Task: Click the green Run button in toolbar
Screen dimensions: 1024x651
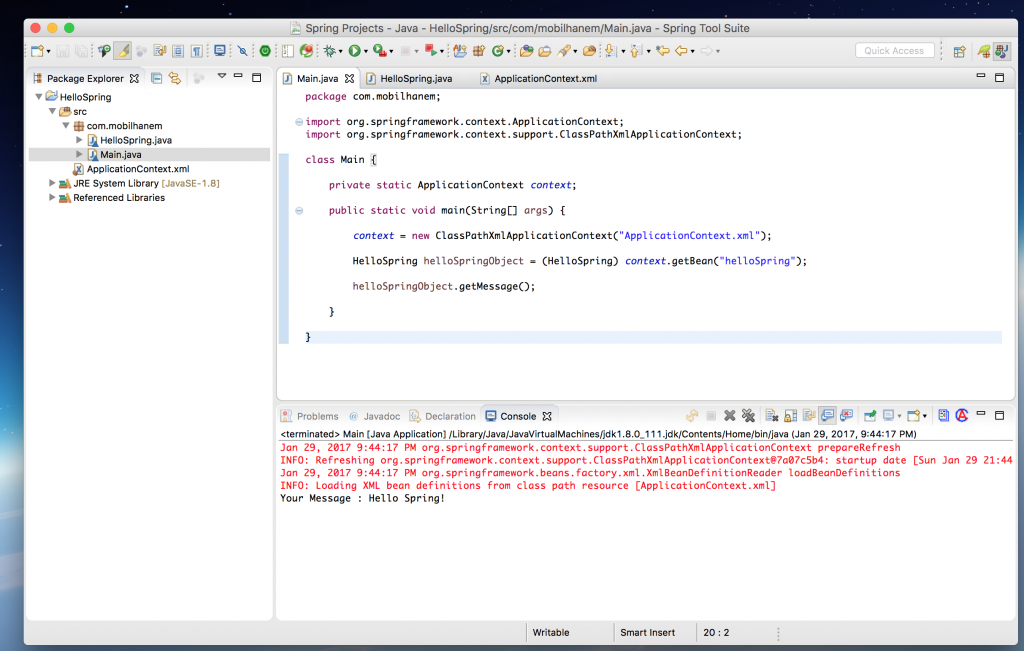Action: [353, 51]
